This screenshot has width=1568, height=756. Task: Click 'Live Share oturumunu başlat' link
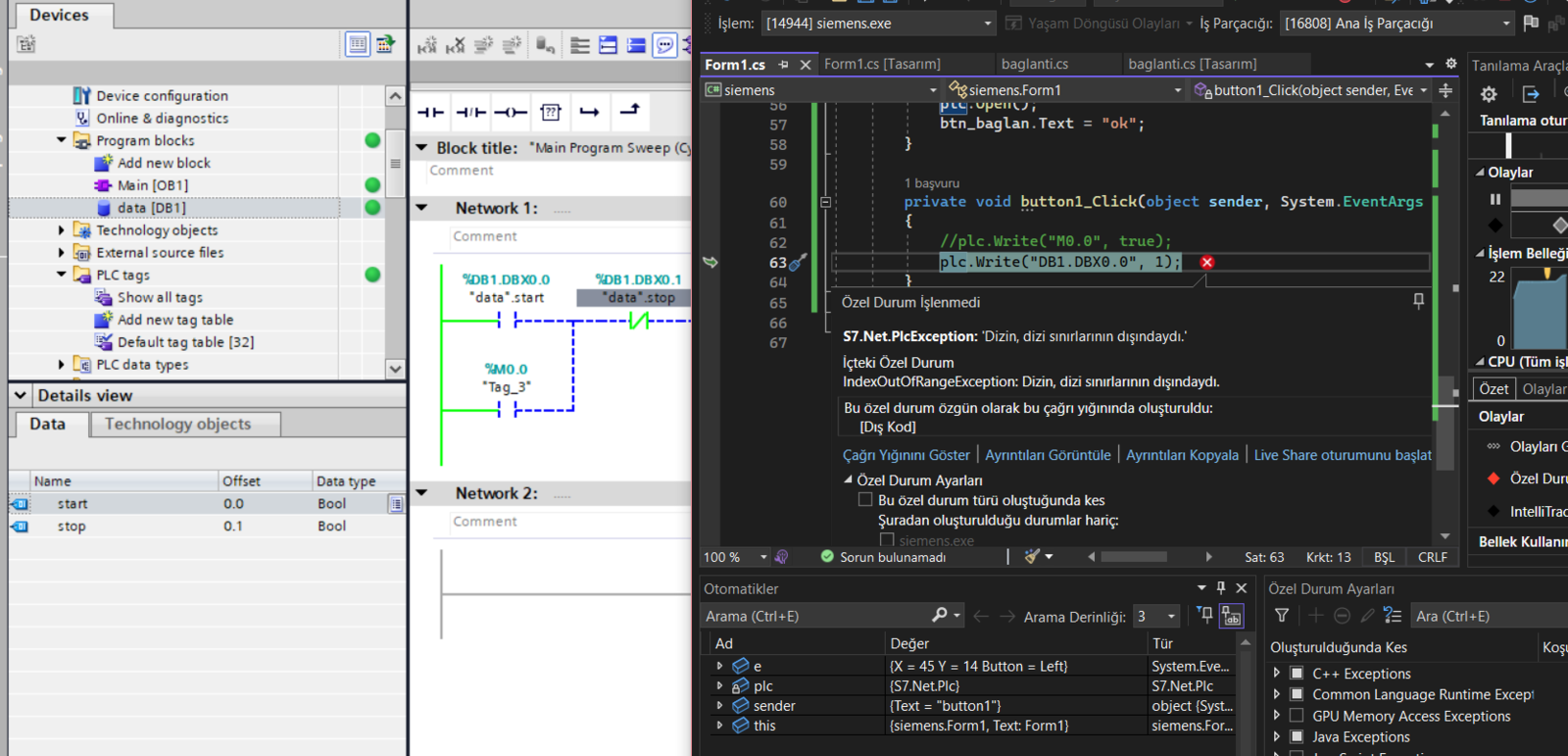click(x=1343, y=455)
